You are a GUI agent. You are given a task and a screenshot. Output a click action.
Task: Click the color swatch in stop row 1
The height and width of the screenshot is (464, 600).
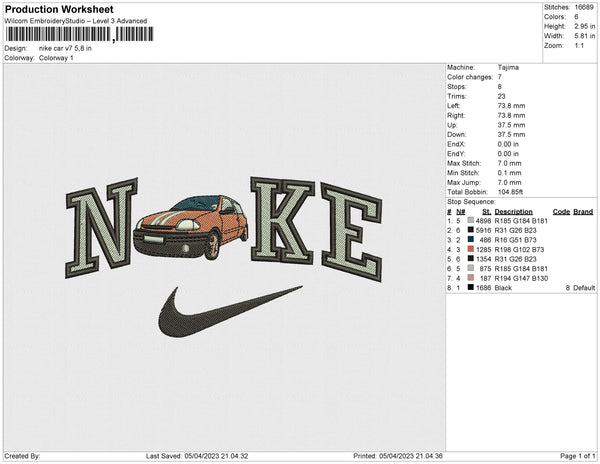coord(471,220)
